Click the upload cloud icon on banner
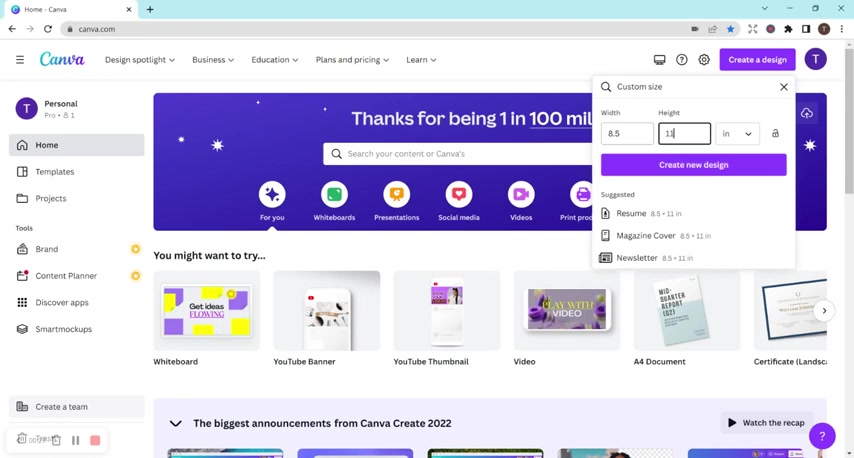The width and height of the screenshot is (854, 458). tap(807, 113)
